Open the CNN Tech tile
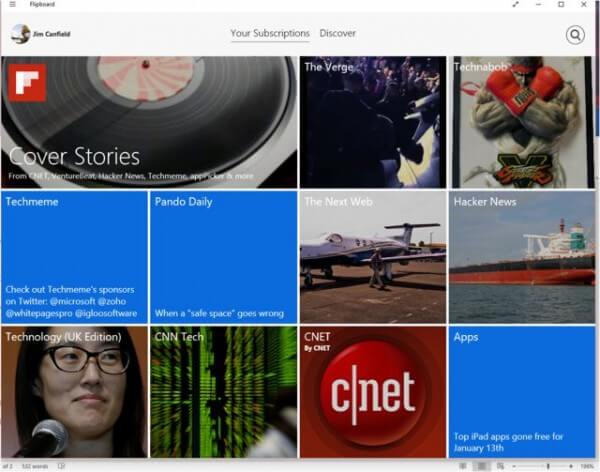600x472 pixels. [224, 392]
